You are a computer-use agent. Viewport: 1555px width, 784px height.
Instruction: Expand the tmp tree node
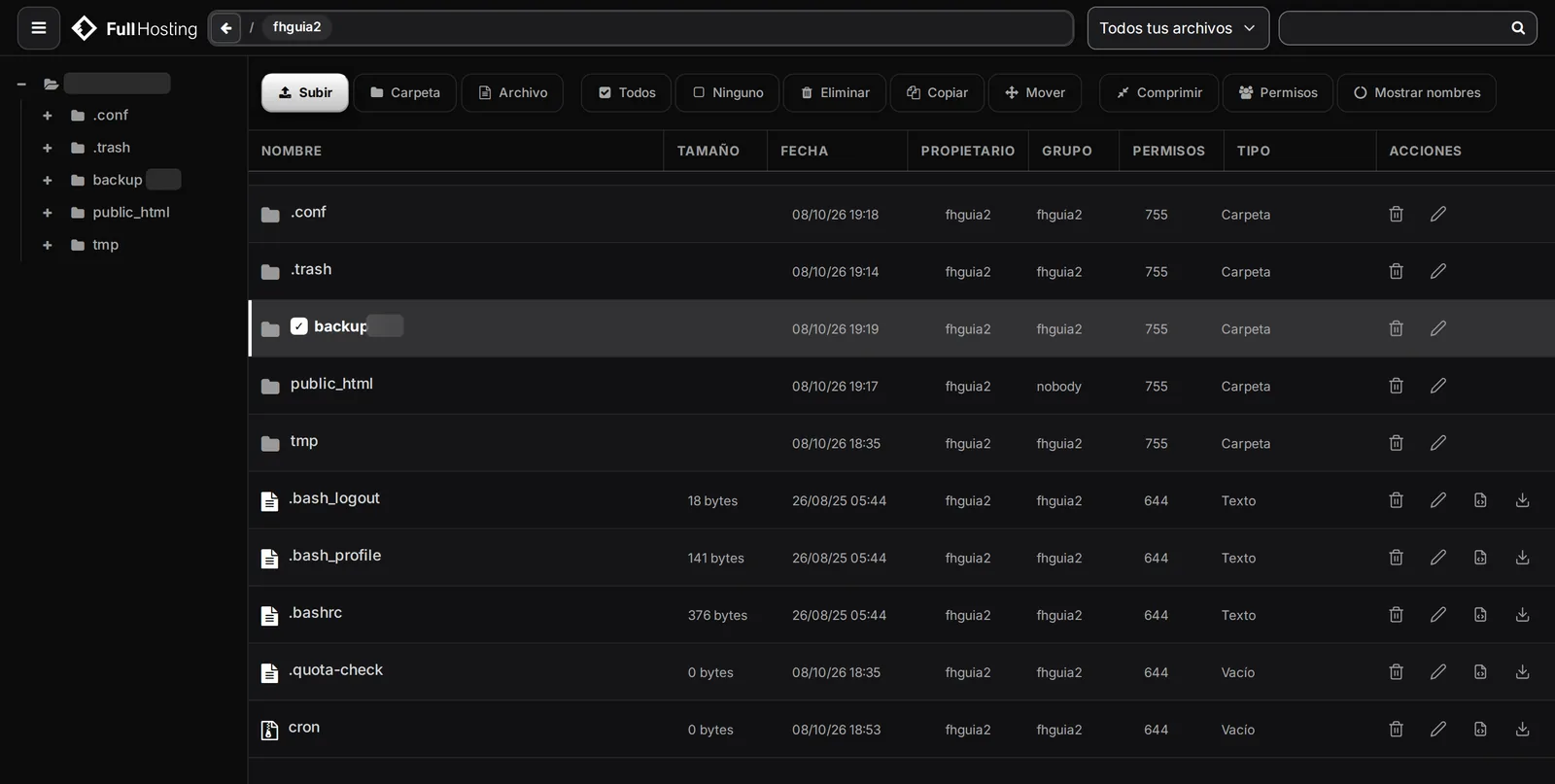[47, 245]
